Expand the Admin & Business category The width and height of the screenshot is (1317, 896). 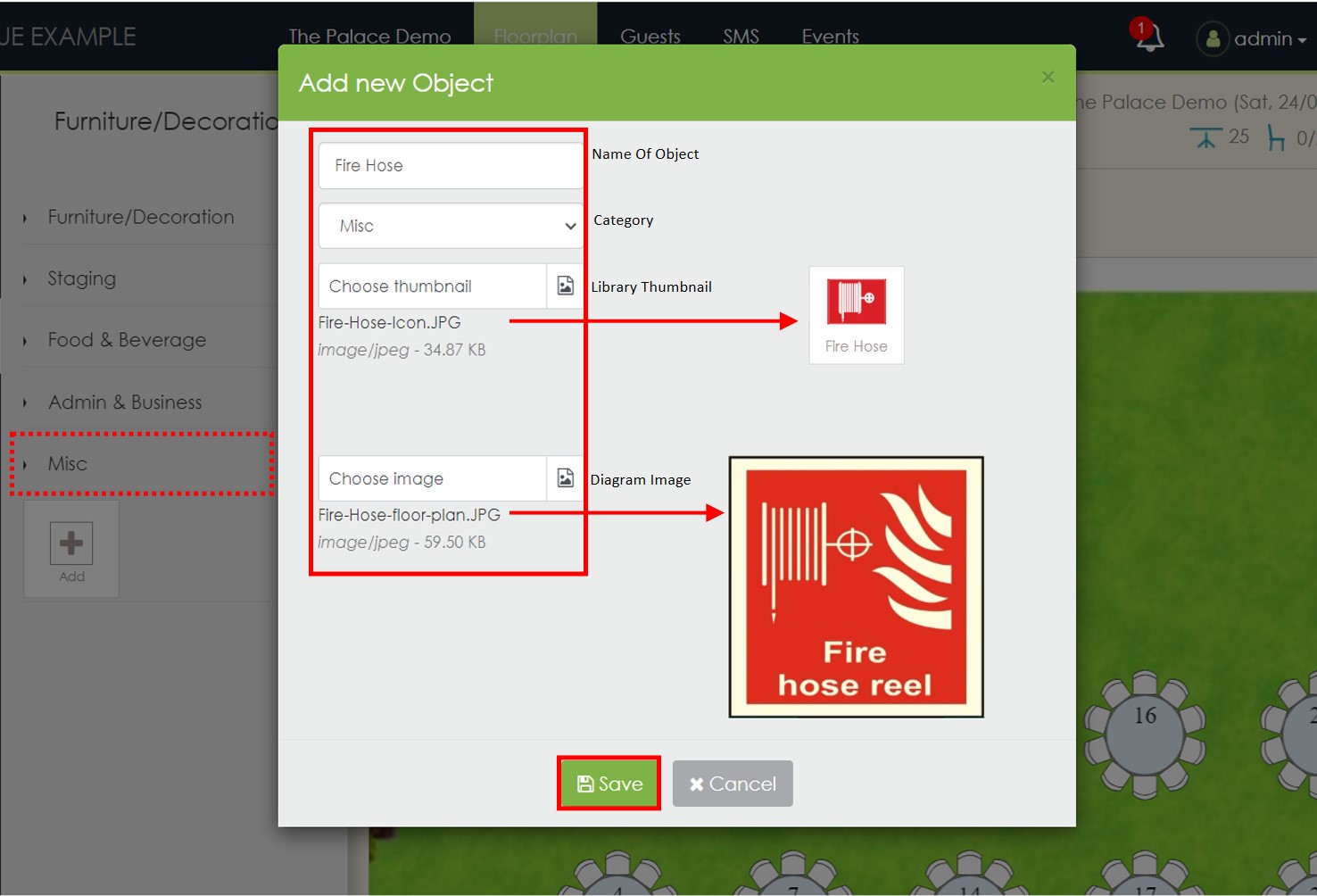pyautogui.click(x=125, y=402)
